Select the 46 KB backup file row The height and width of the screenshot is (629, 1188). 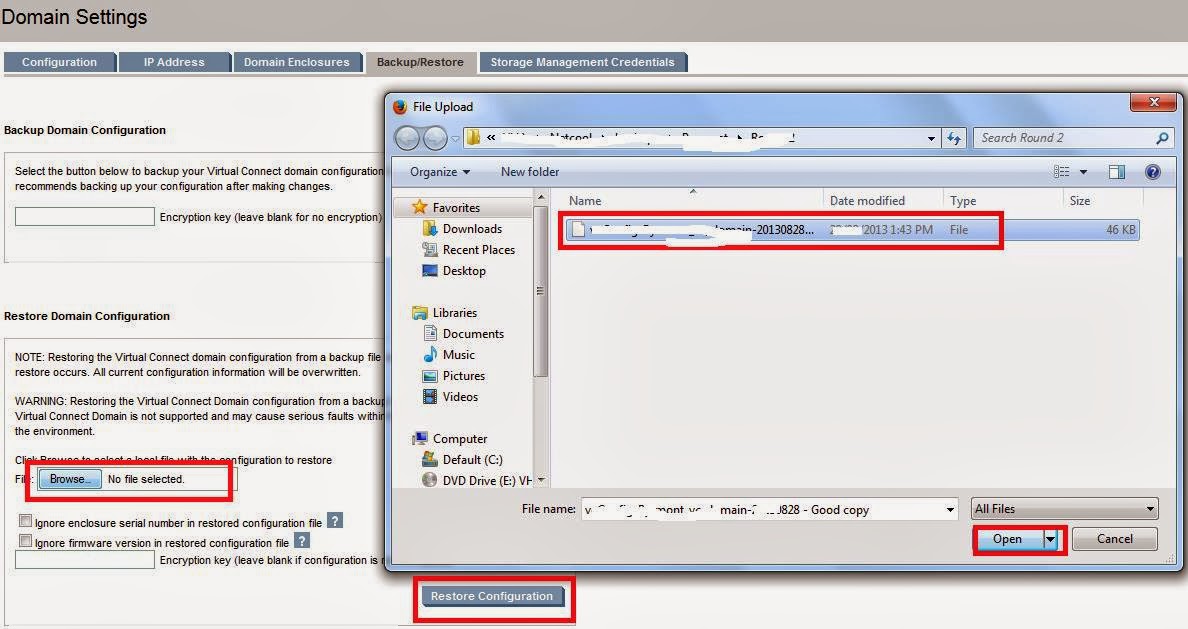[x=852, y=230]
